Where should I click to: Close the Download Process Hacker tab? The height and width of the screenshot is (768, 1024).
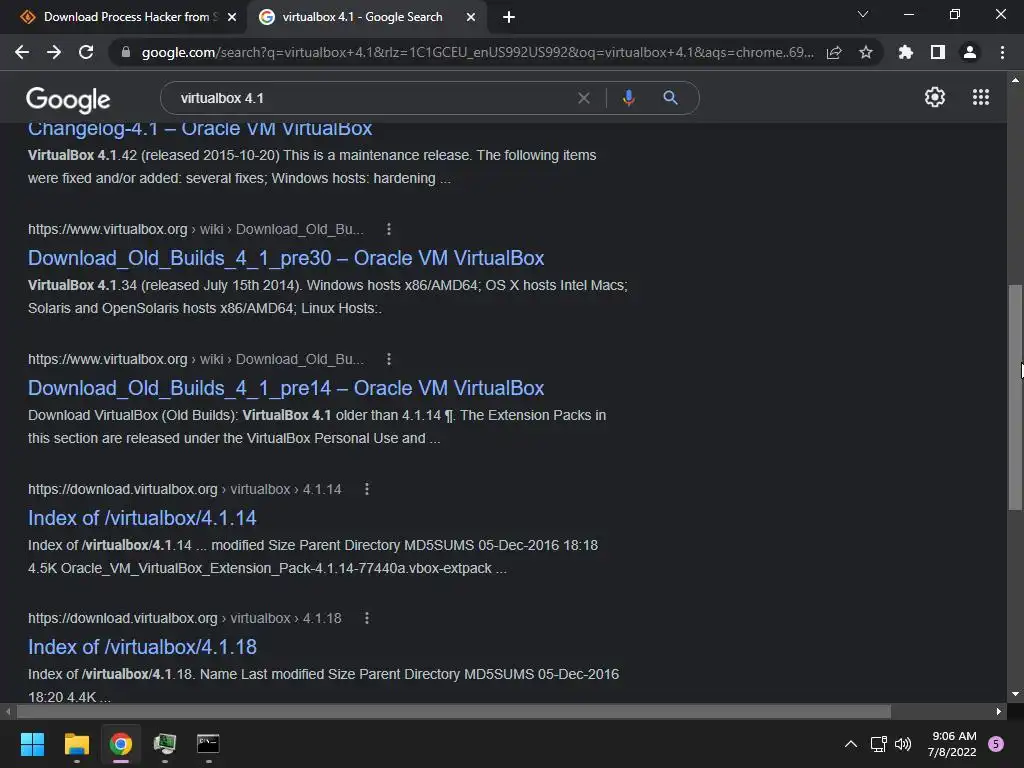tap(232, 17)
